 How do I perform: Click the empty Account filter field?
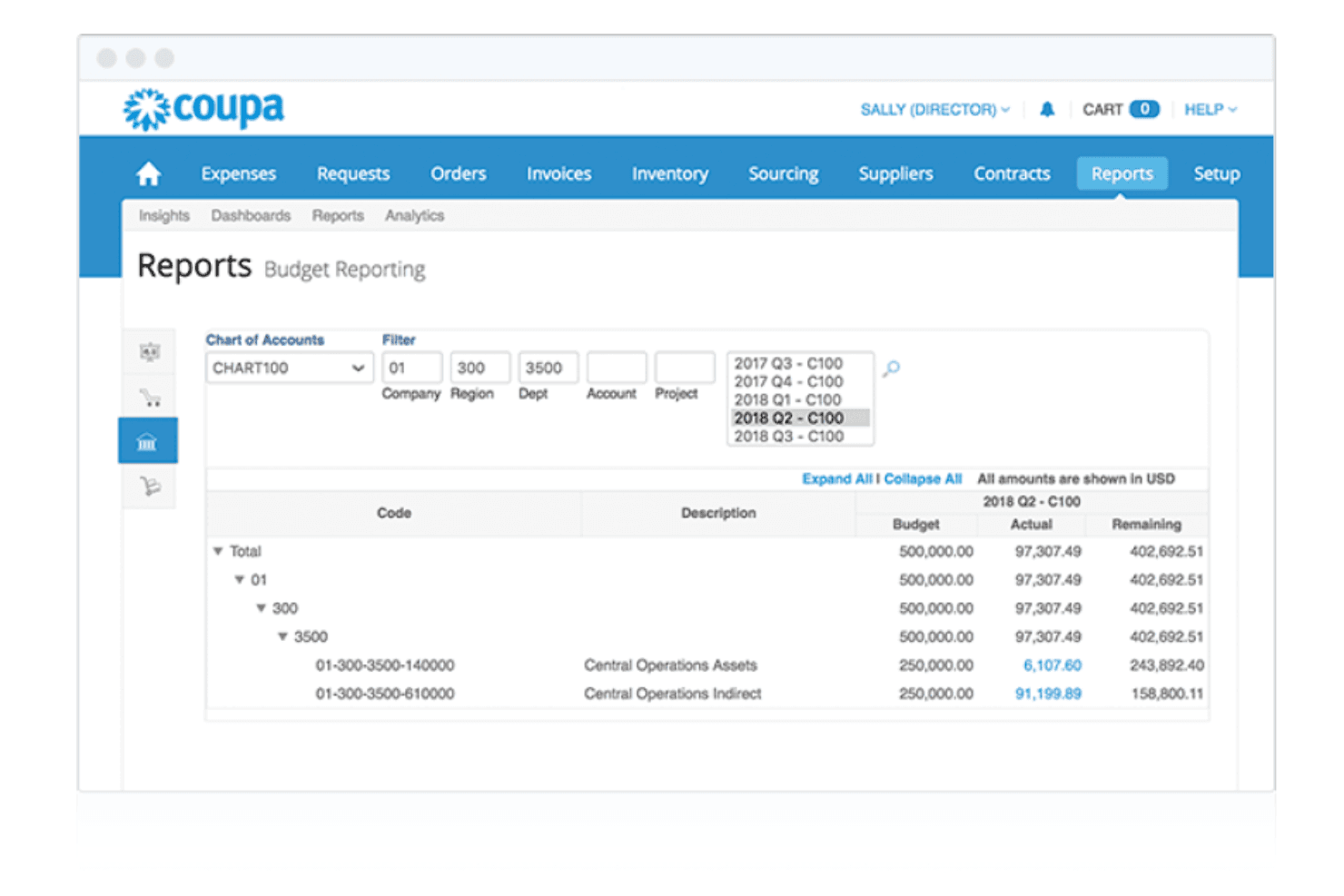click(617, 368)
